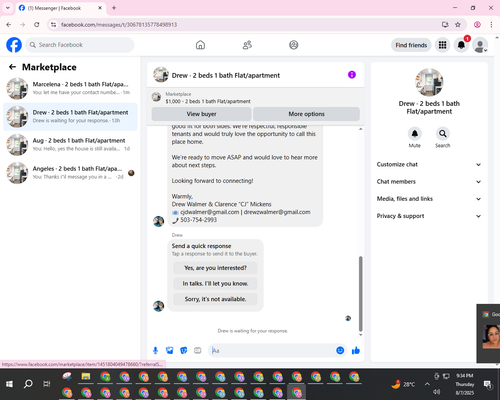
Task: Choose a sticker icon
Action: click(x=184, y=350)
